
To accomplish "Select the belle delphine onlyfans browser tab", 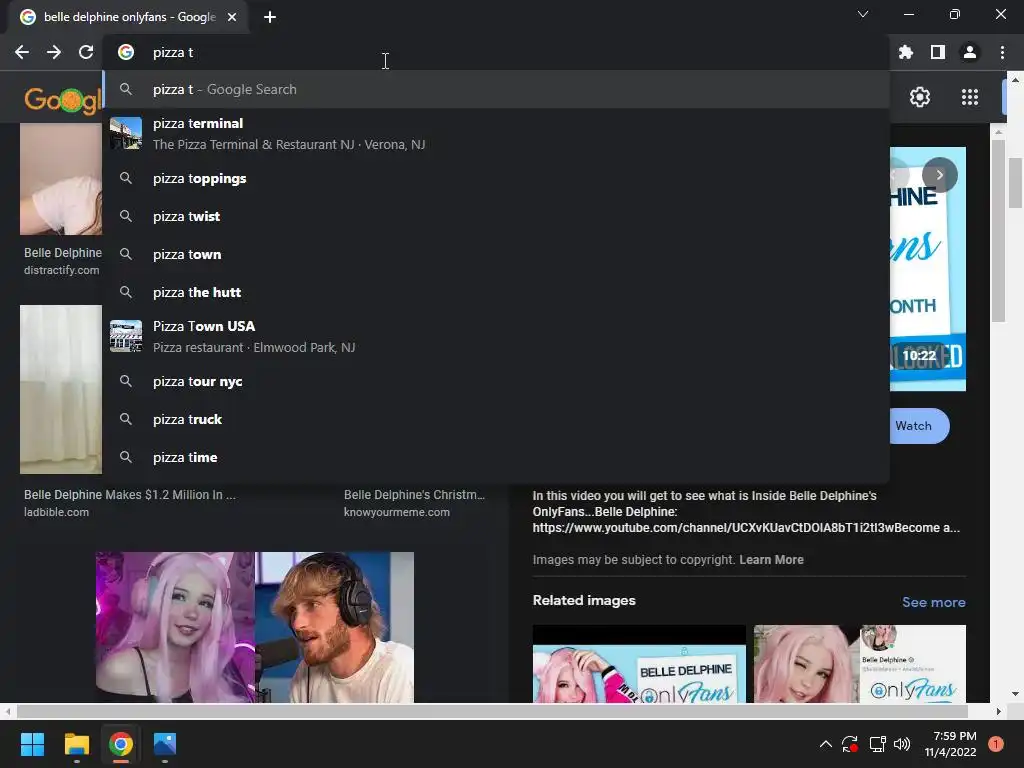I will tap(129, 17).
